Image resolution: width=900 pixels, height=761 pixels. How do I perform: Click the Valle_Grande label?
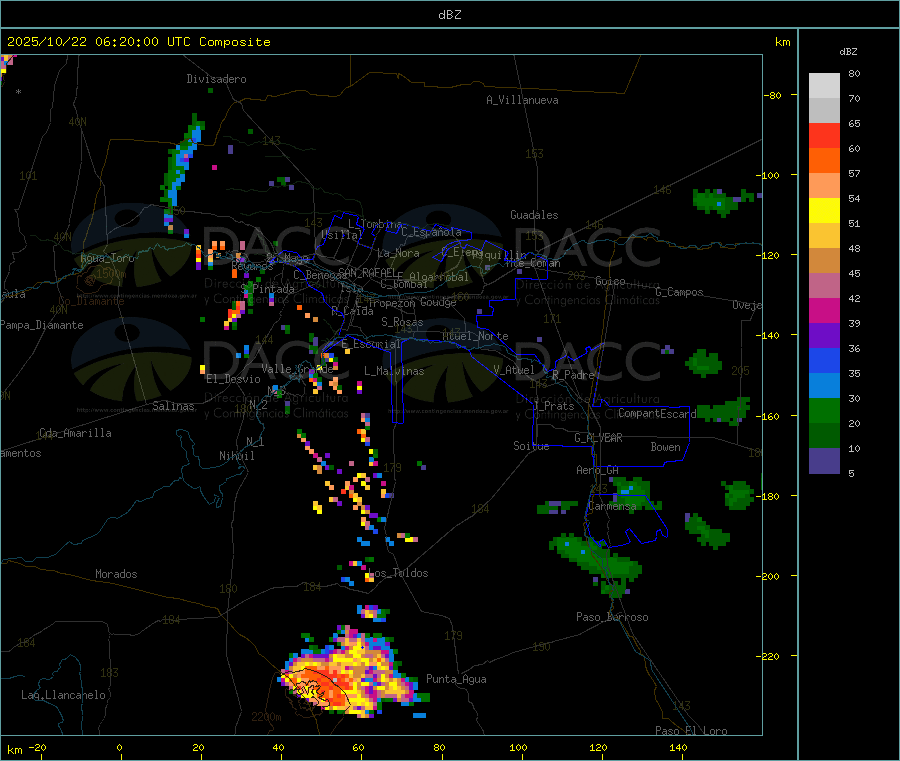click(x=298, y=369)
